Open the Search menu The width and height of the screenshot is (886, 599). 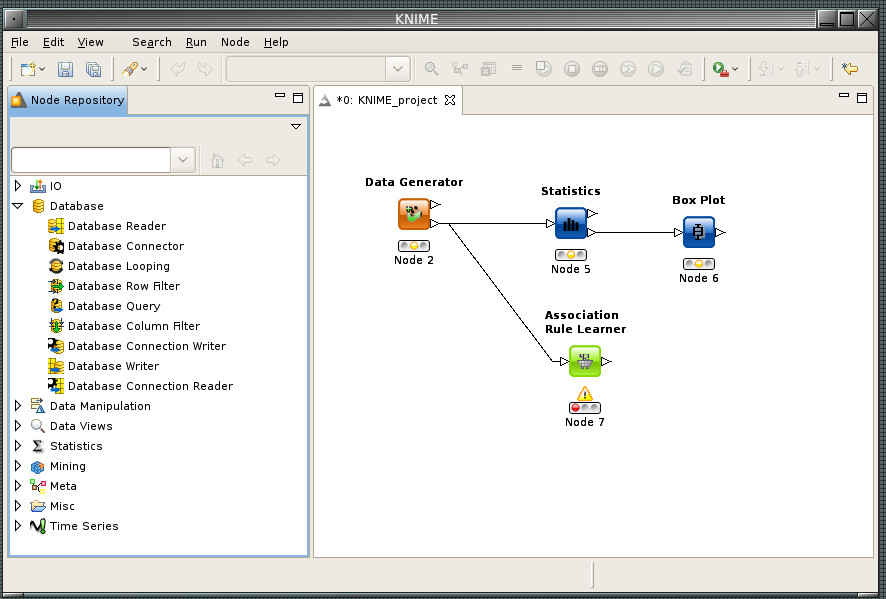[151, 42]
